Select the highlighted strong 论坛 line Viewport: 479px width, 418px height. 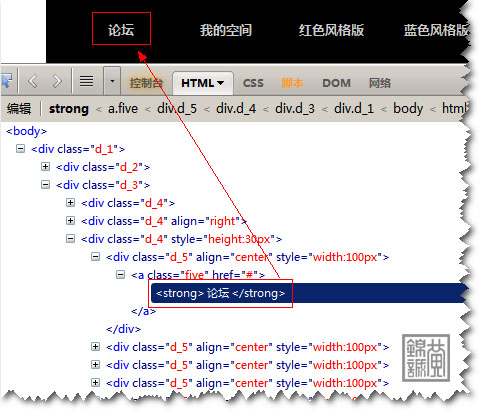308,293
